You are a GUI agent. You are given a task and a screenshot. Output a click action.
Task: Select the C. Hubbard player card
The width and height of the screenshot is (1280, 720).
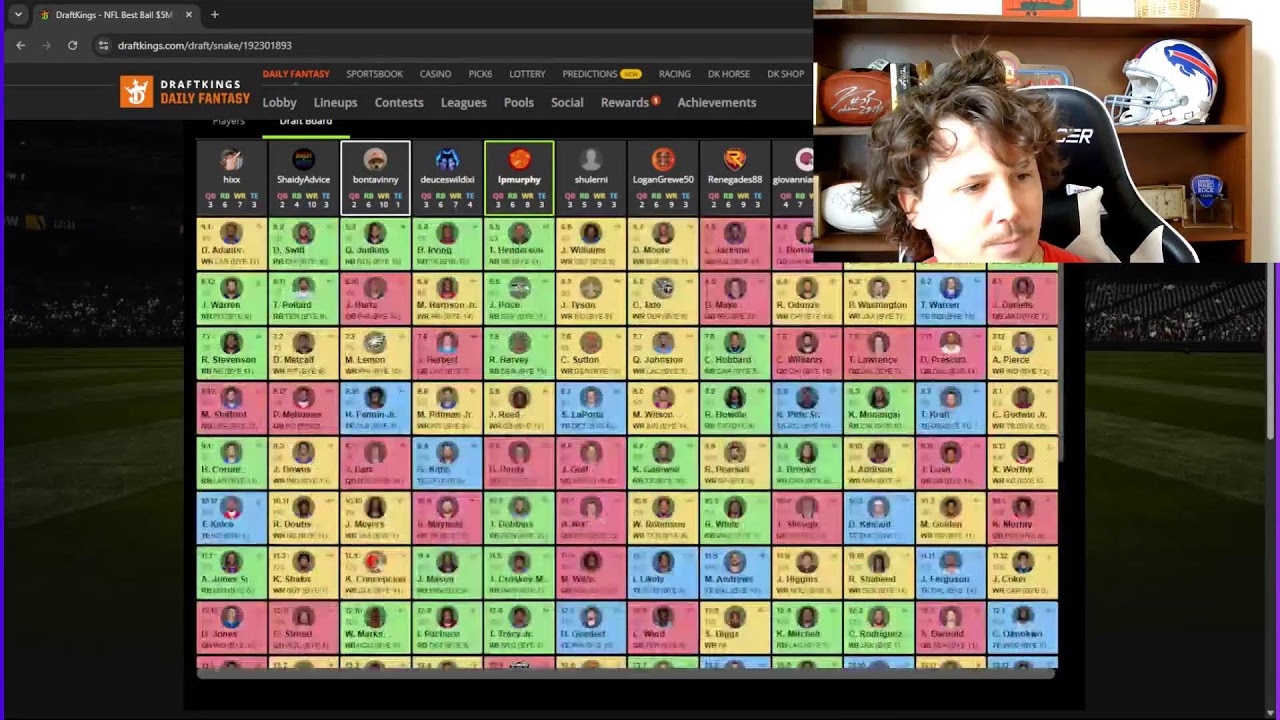click(x=735, y=354)
